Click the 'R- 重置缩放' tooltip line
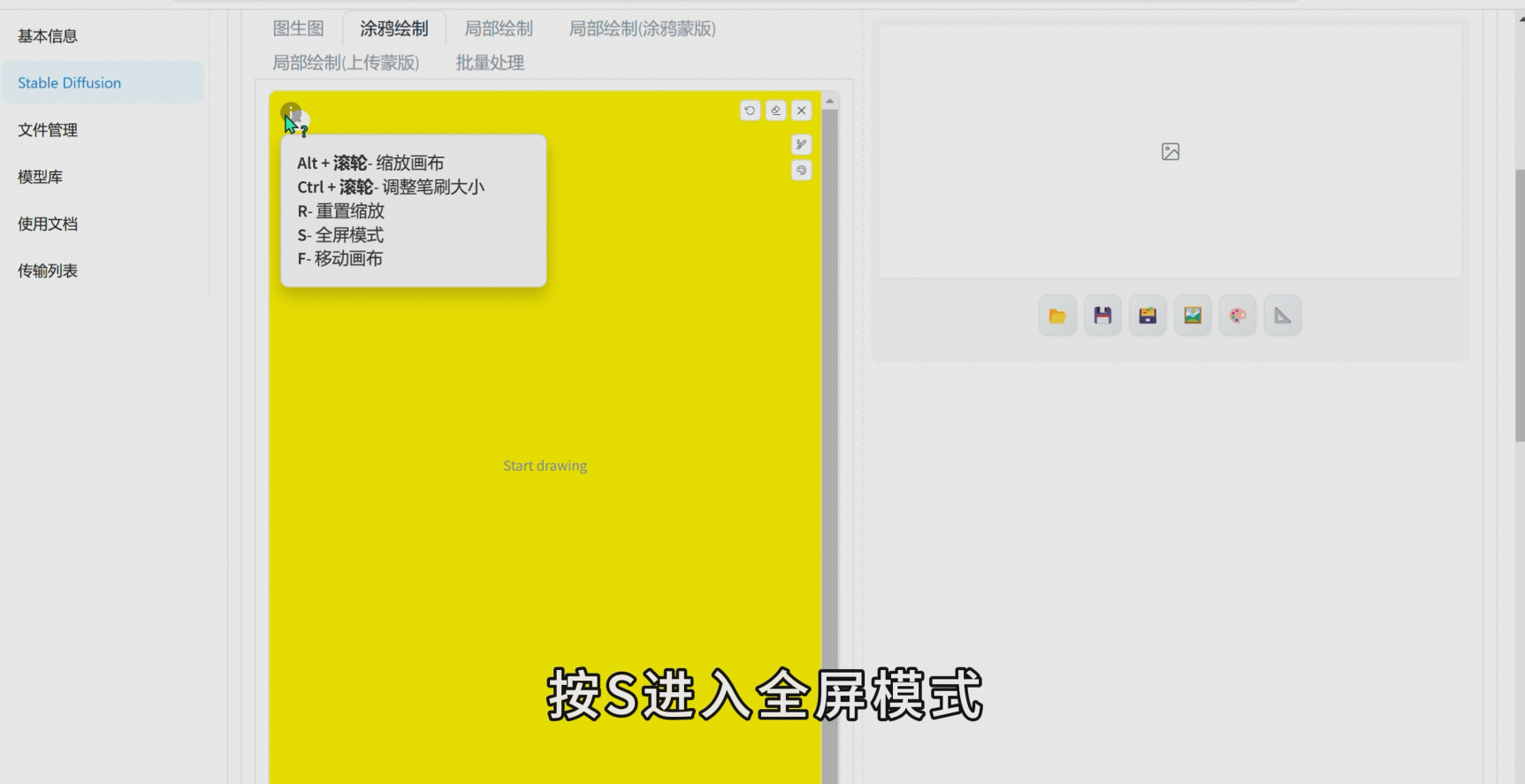Screen dimensions: 1525x784 (x=340, y=211)
